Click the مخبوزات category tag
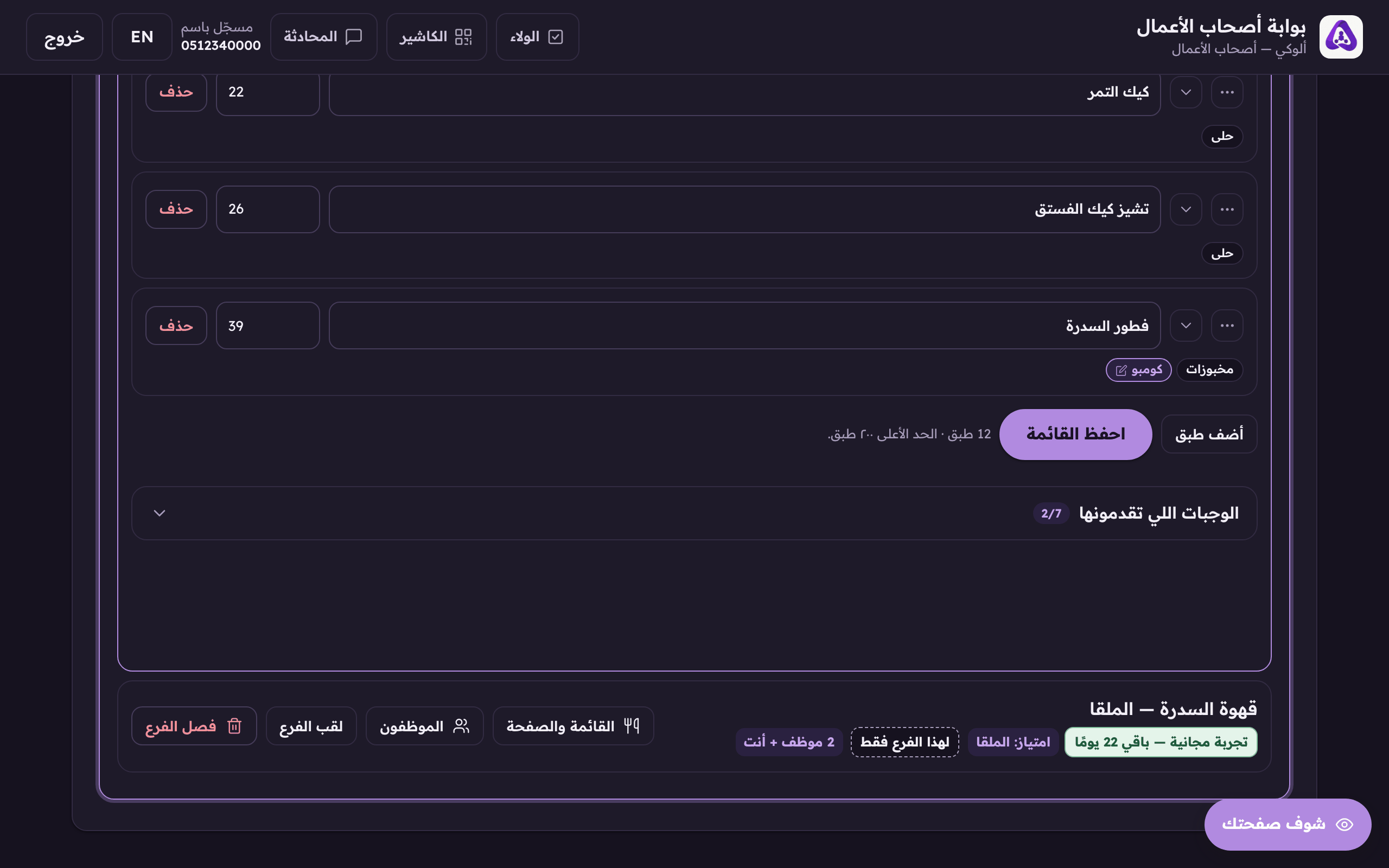Image resolution: width=1389 pixels, height=868 pixels. [1209, 369]
